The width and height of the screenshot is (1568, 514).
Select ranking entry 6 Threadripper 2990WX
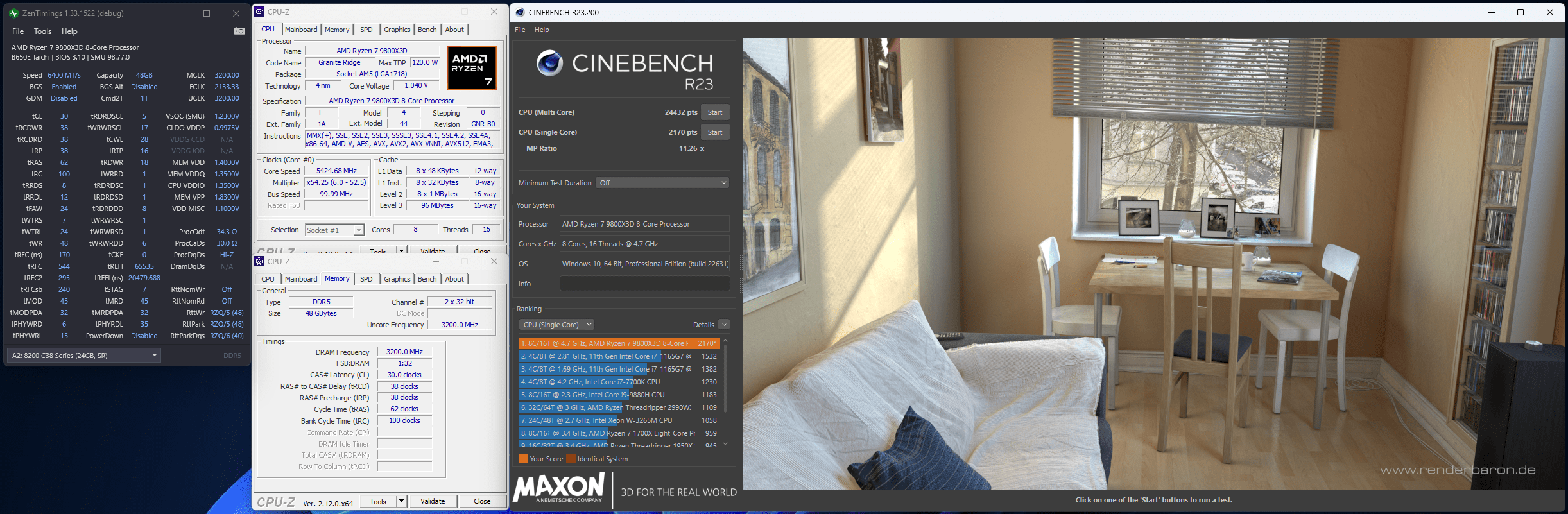point(619,407)
